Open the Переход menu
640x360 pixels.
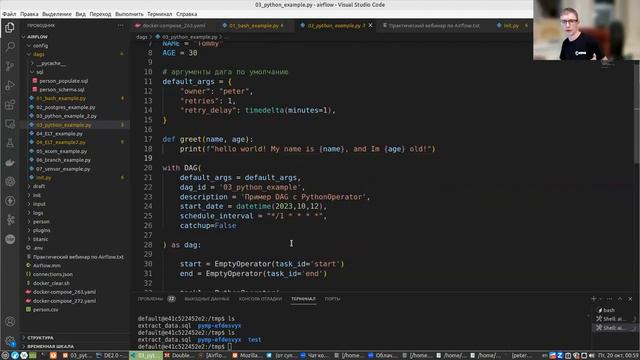[x=100, y=14]
